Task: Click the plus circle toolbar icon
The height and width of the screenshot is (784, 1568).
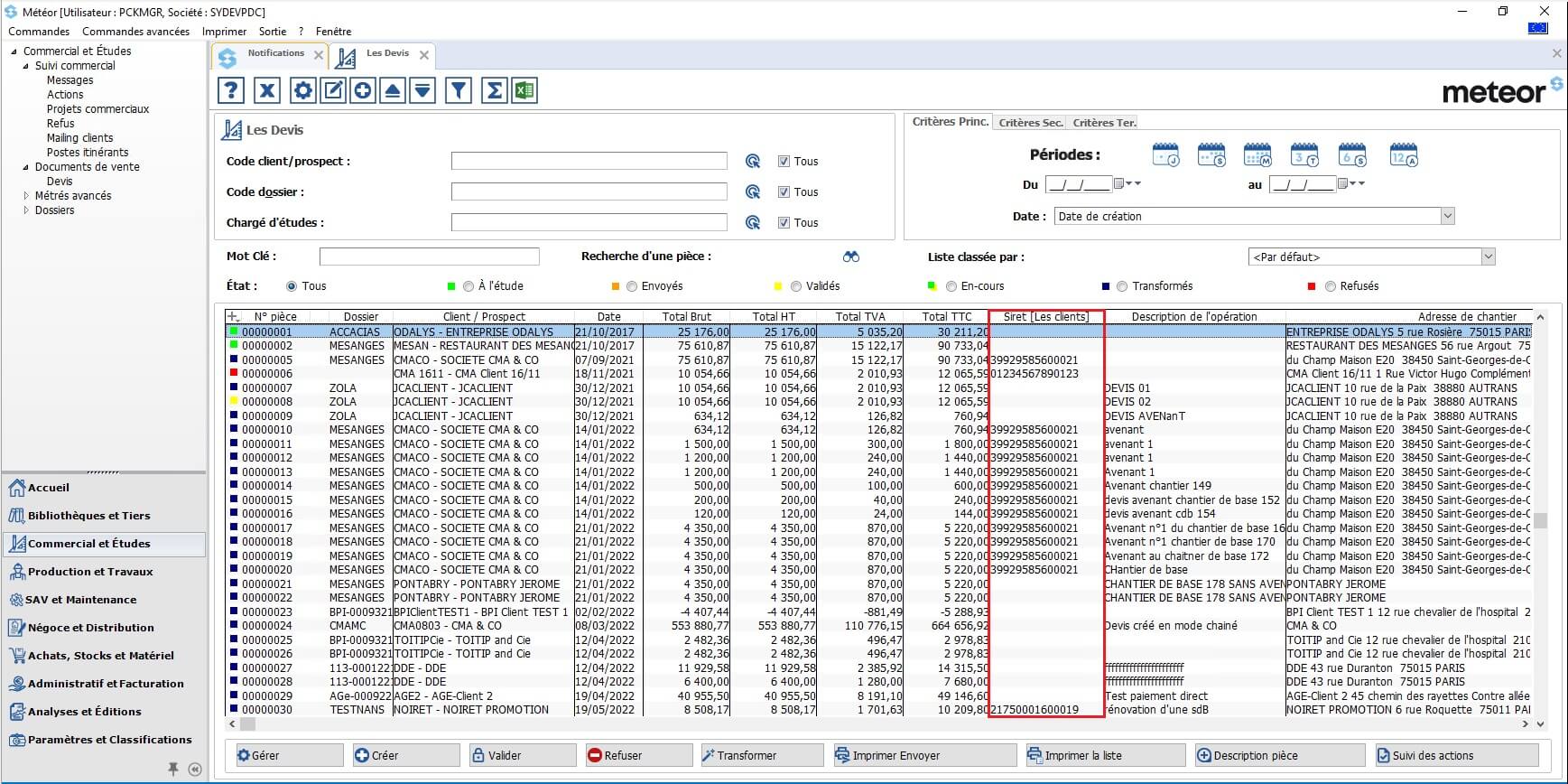Action: coord(363,90)
